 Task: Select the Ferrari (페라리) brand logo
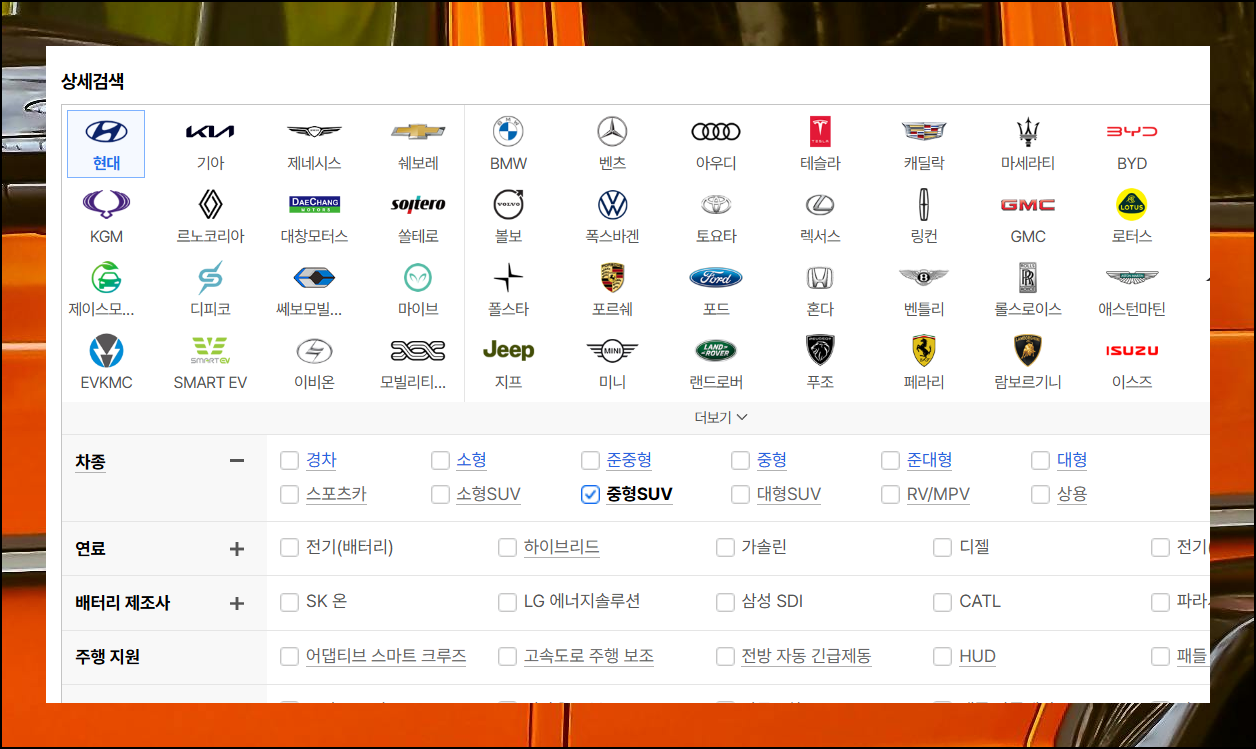tap(924, 350)
